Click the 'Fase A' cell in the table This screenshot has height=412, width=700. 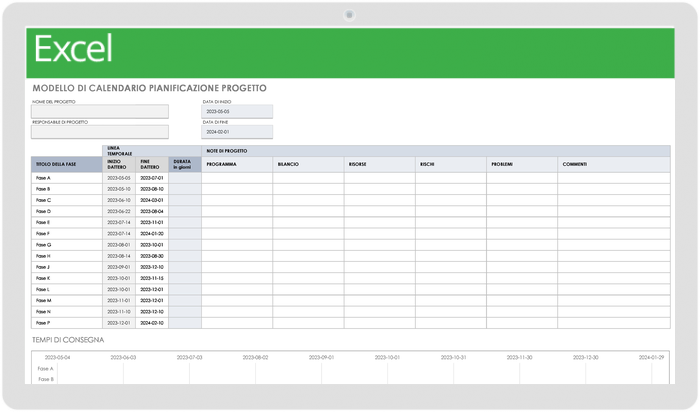pos(67,178)
